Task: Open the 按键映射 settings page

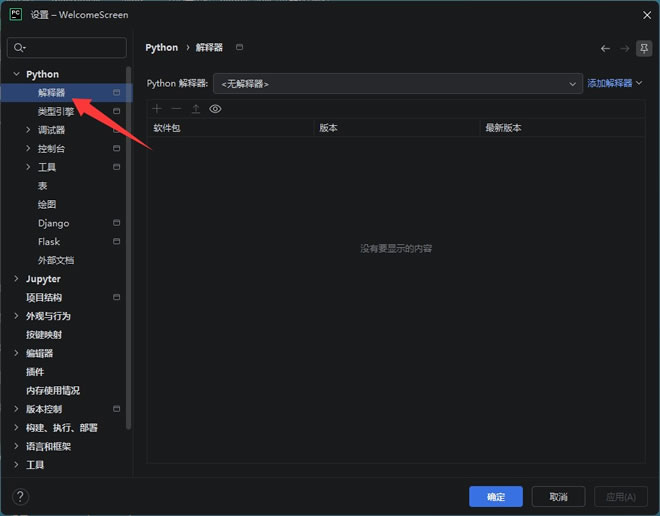Action: [44, 335]
